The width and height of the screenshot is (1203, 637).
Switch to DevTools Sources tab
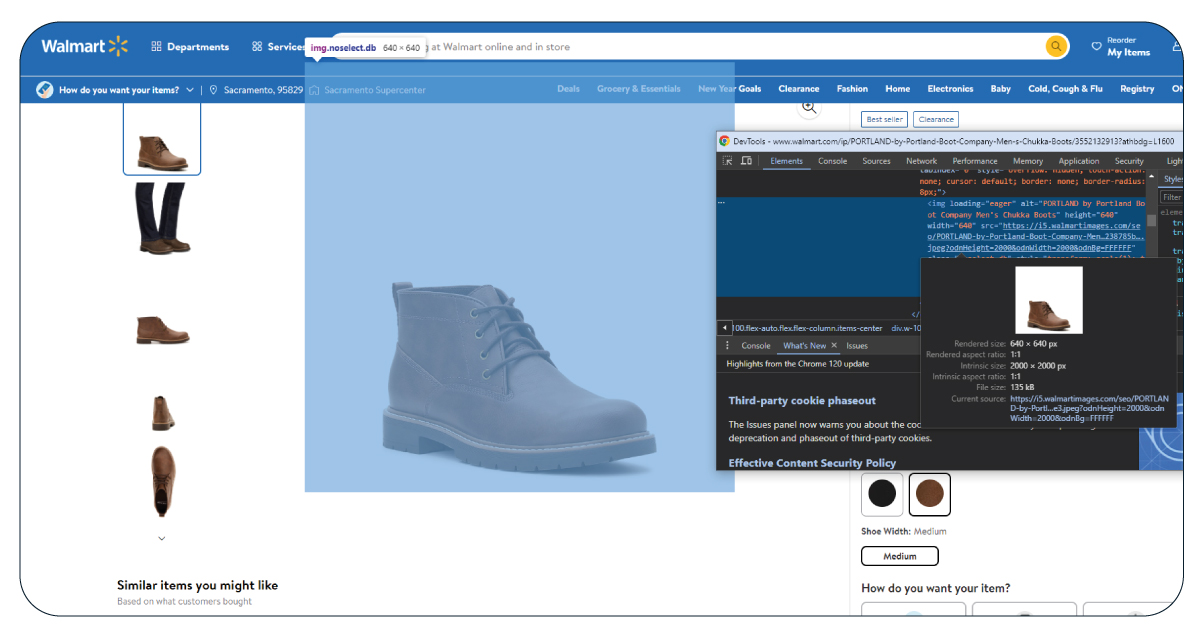click(x=876, y=161)
